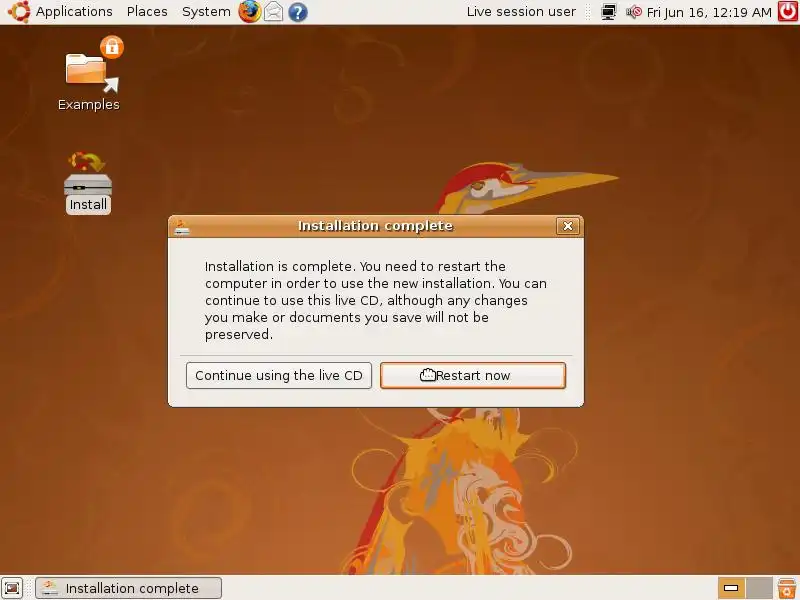Click Installation complete taskbar entry
The height and width of the screenshot is (600, 800).
click(129, 588)
